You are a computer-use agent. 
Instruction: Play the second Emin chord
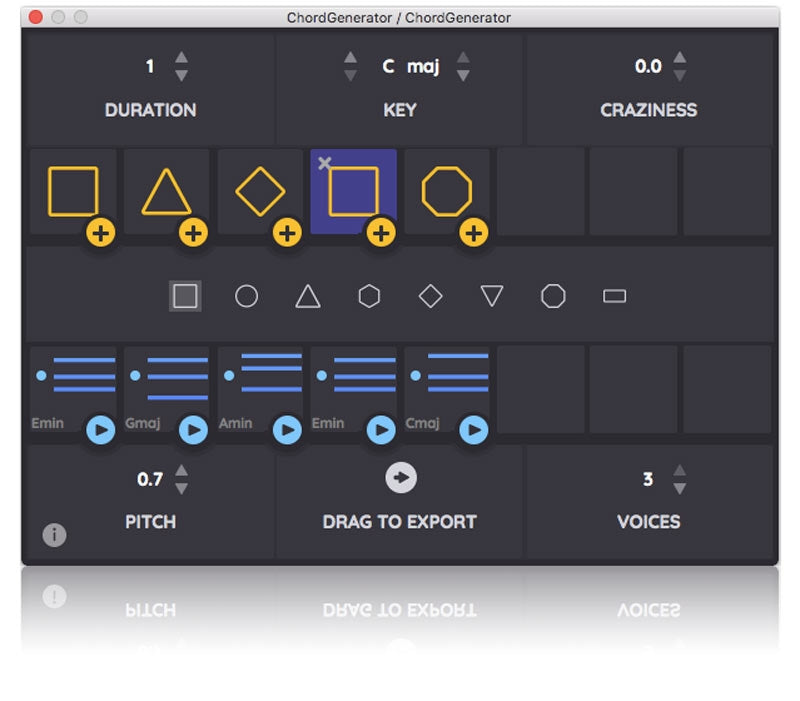click(381, 430)
